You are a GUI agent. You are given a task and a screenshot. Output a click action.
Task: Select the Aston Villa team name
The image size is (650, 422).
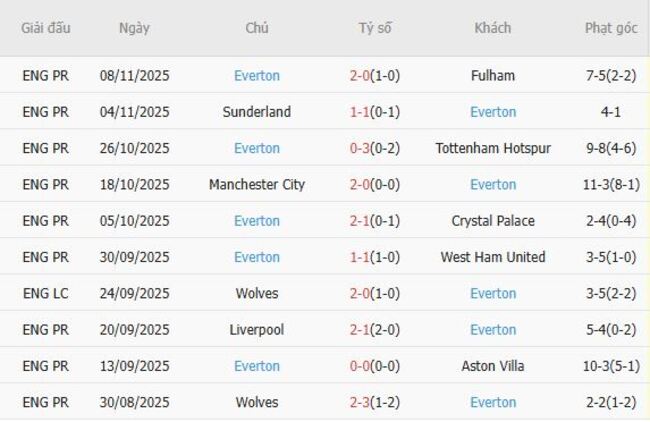[x=493, y=366]
